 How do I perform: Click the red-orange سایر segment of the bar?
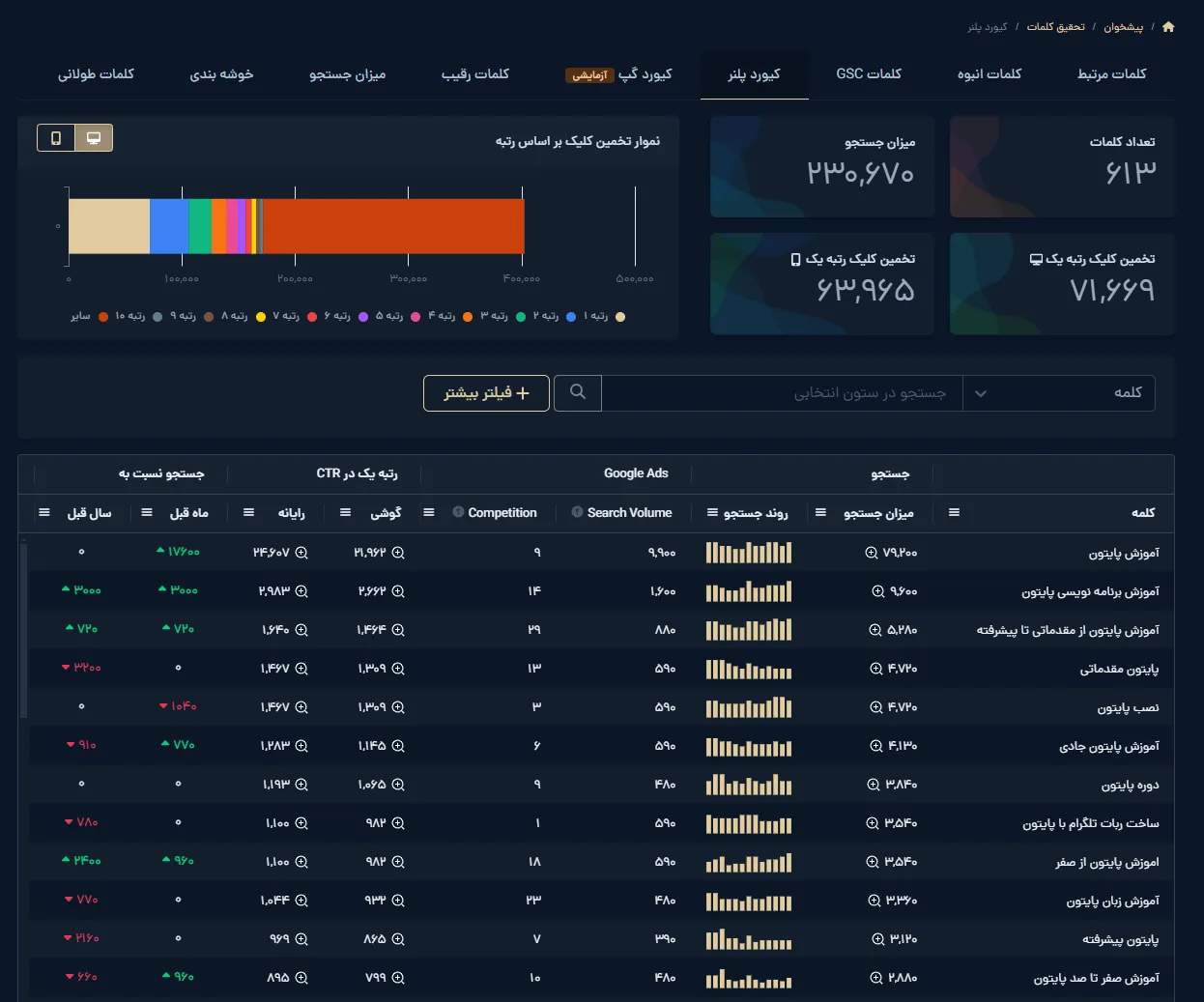pyautogui.click(x=393, y=226)
